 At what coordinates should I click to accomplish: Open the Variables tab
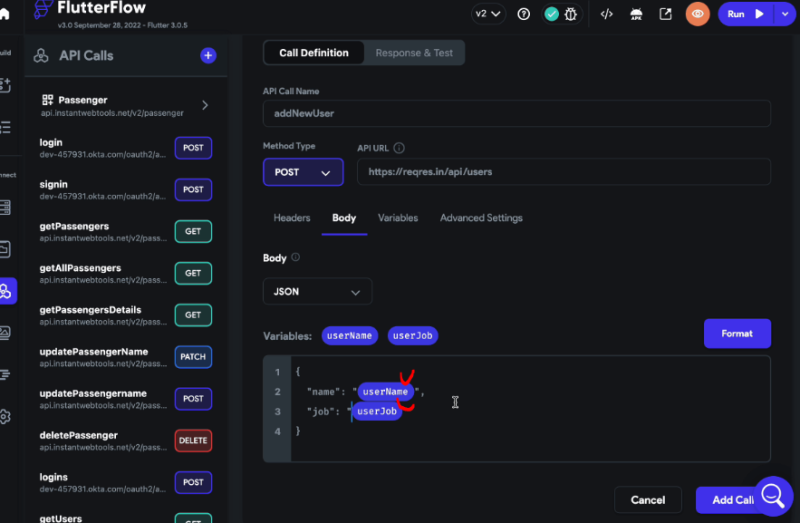(398, 218)
